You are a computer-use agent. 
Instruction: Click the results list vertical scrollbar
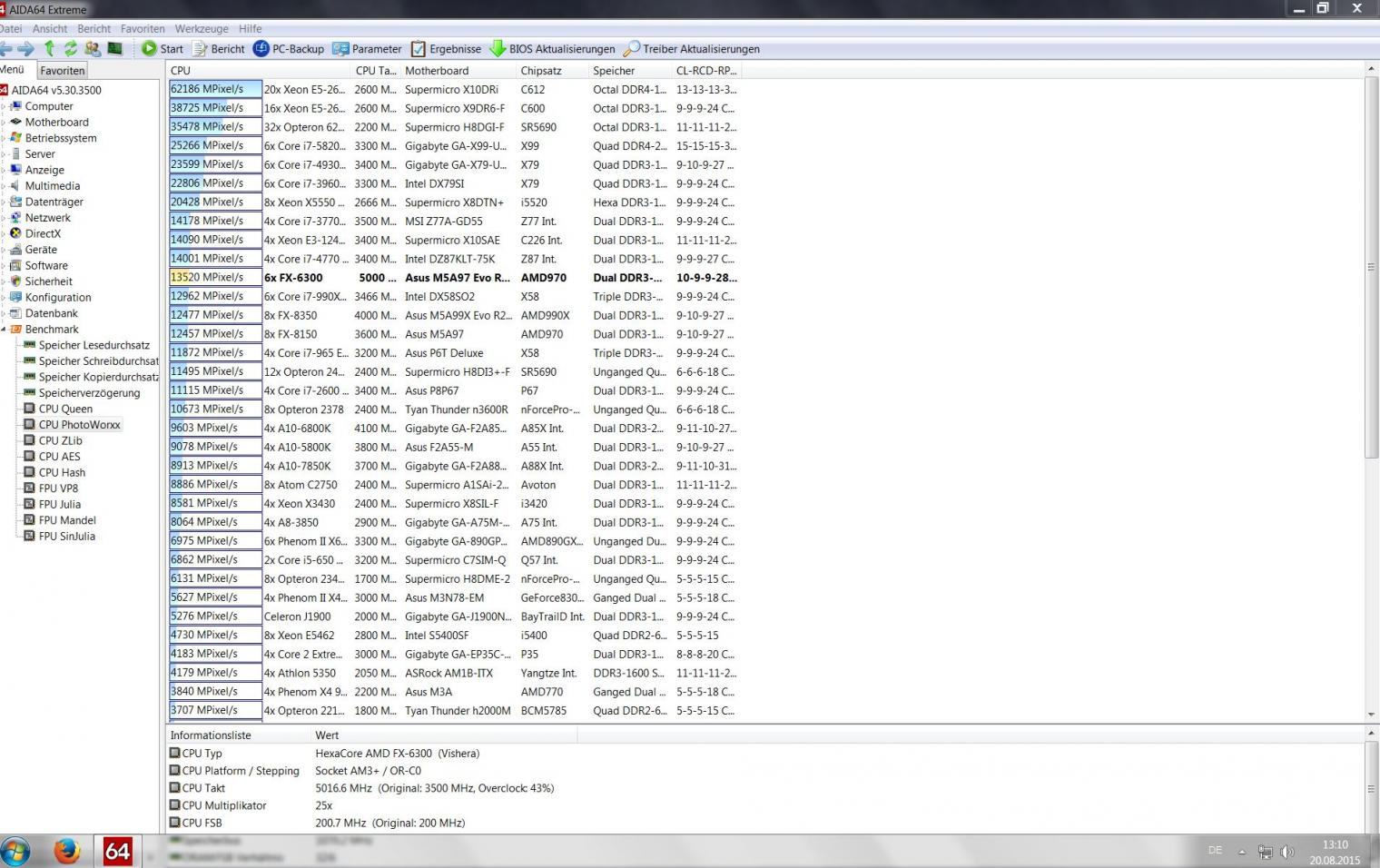coord(1372,268)
